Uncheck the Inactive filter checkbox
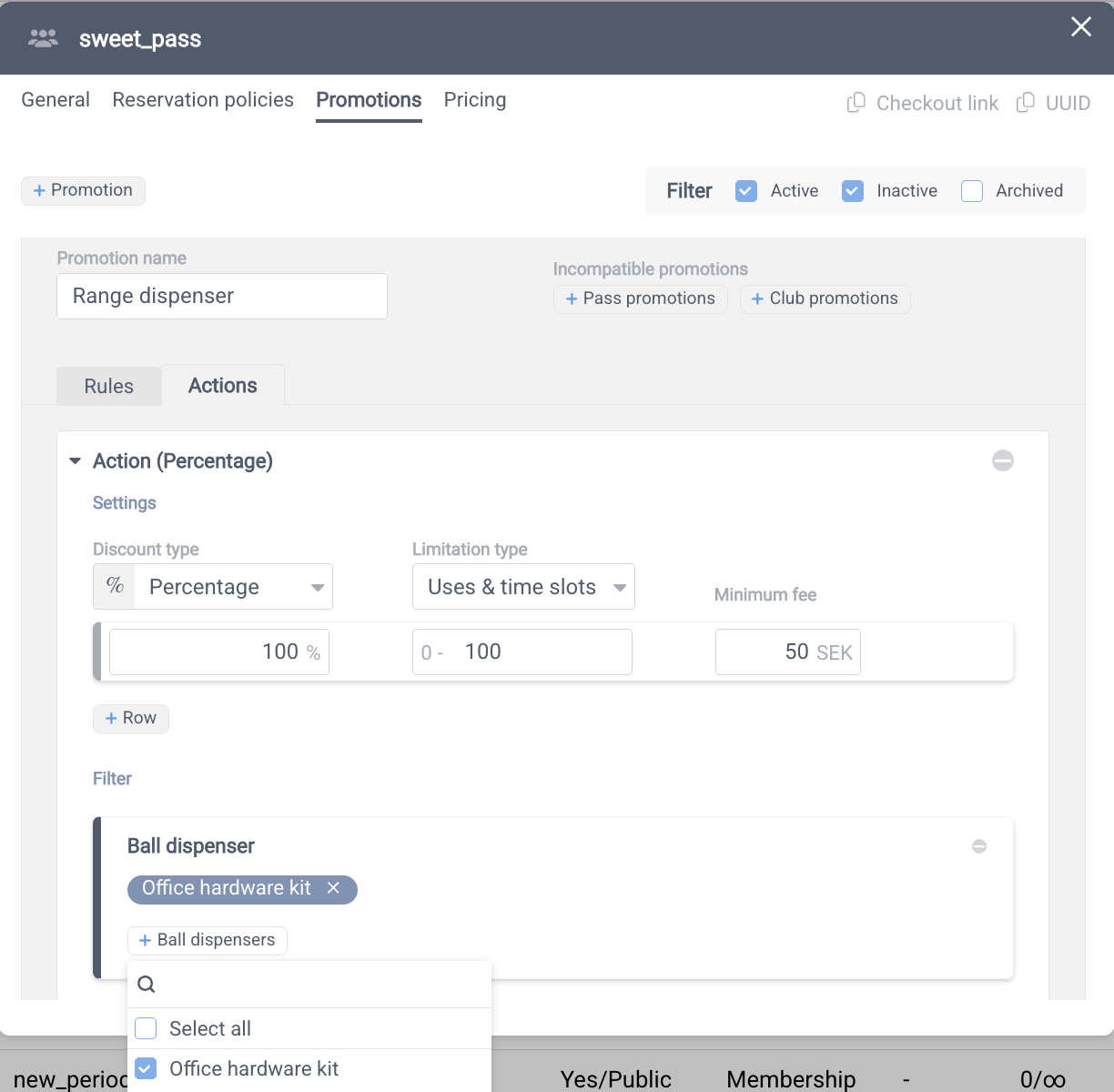The height and width of the screenshot is (1092, 1114). (852, 191)
